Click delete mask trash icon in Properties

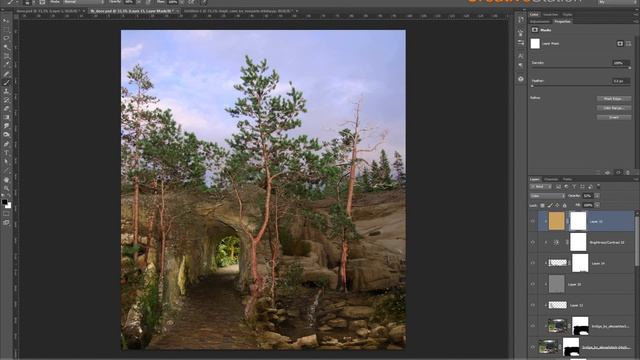pos(628,173)
